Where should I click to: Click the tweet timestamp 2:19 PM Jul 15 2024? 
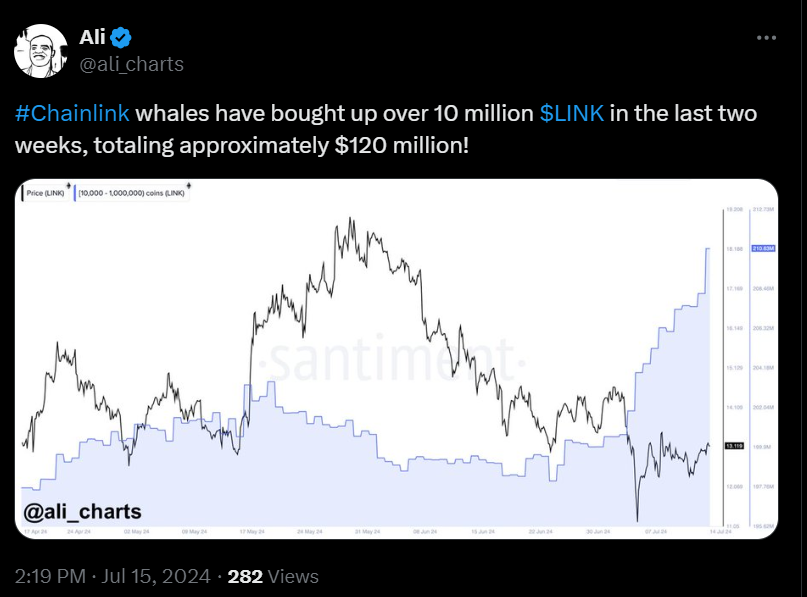coord(110,576)
